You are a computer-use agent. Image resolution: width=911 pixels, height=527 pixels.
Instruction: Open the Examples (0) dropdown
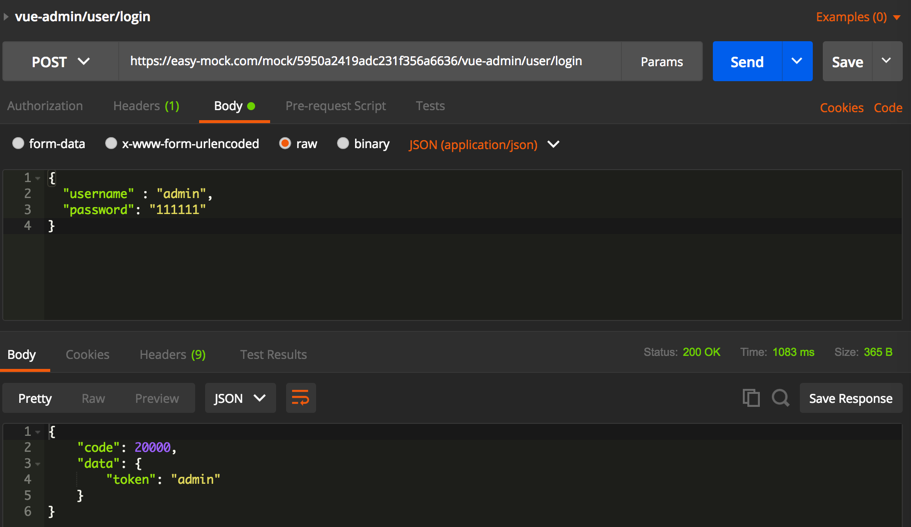coord(857,17)
